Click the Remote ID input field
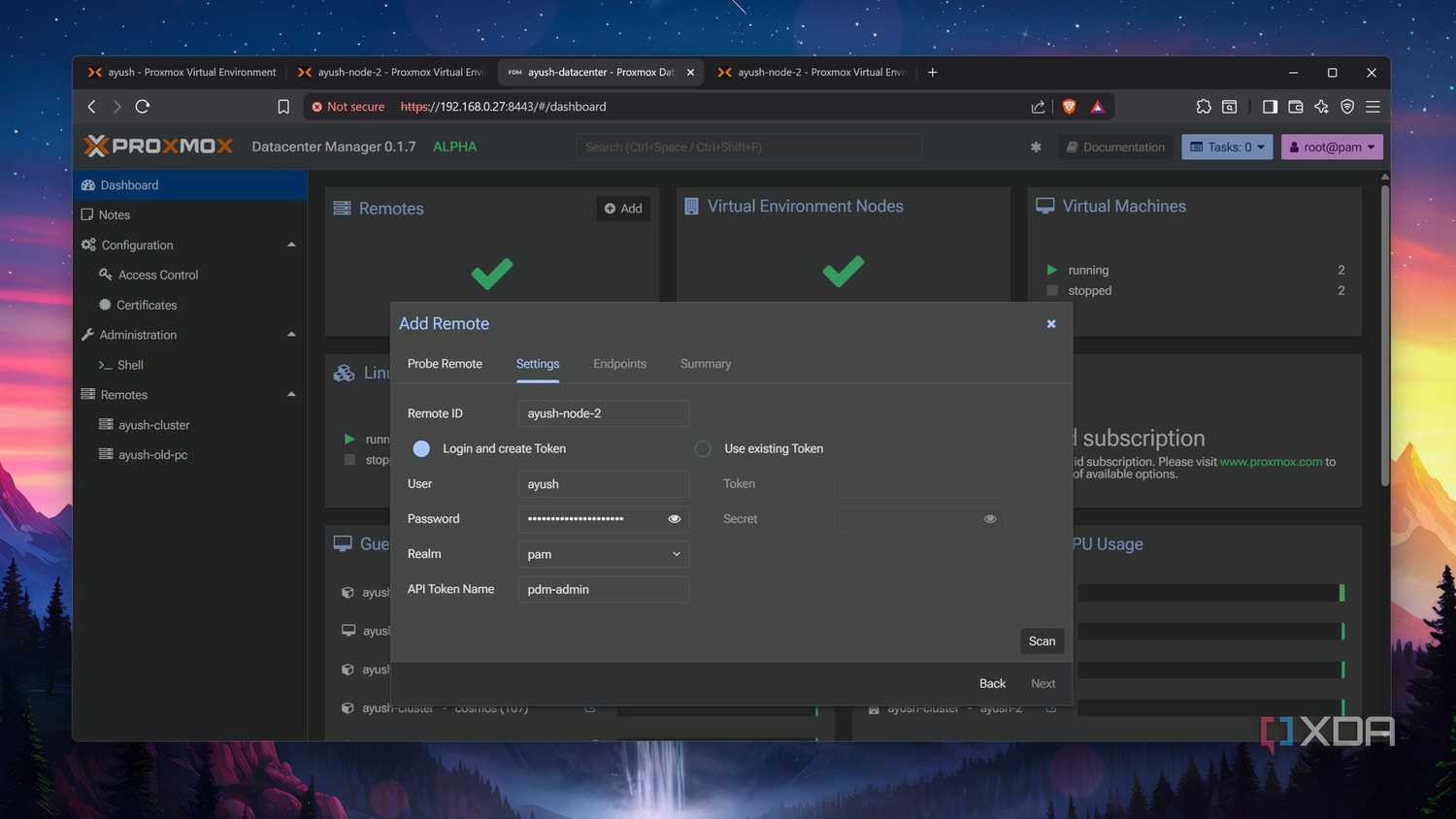Screen dimensions: 1456x819 click(604, 413)
